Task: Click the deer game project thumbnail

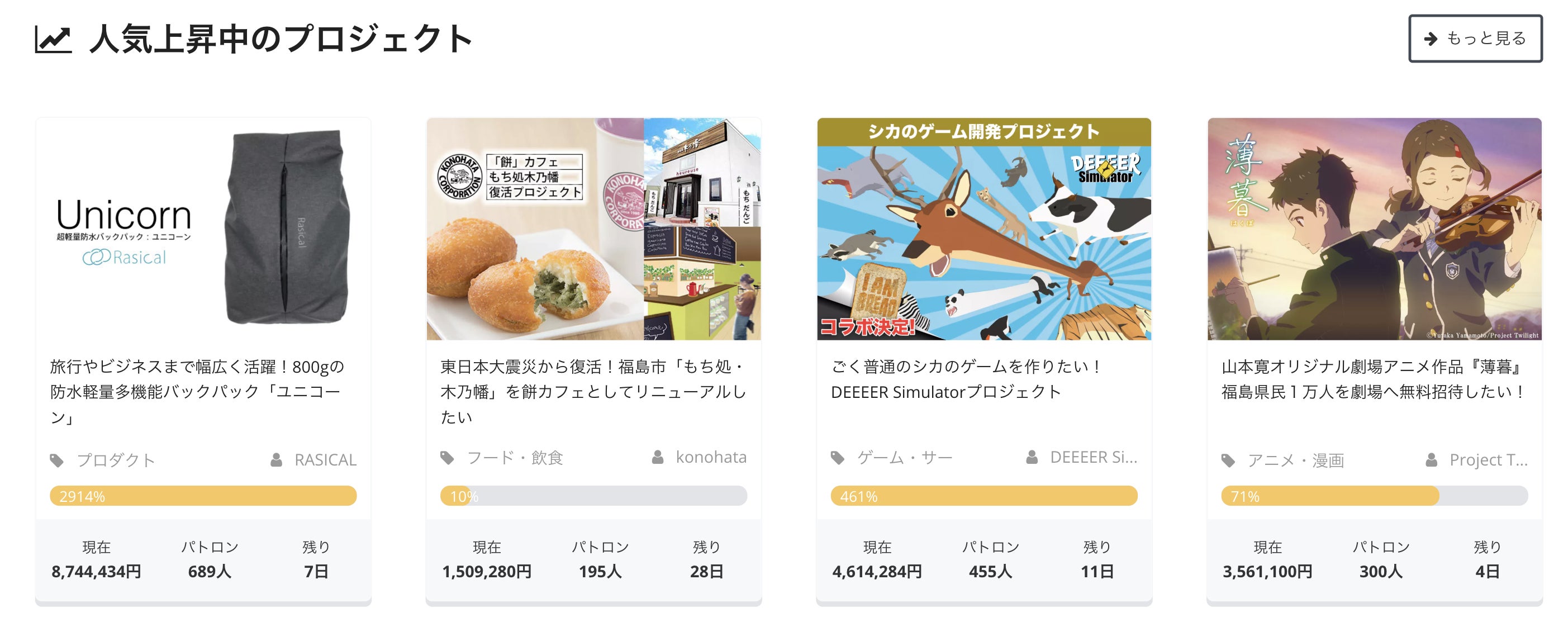Action: coord(983,229)
